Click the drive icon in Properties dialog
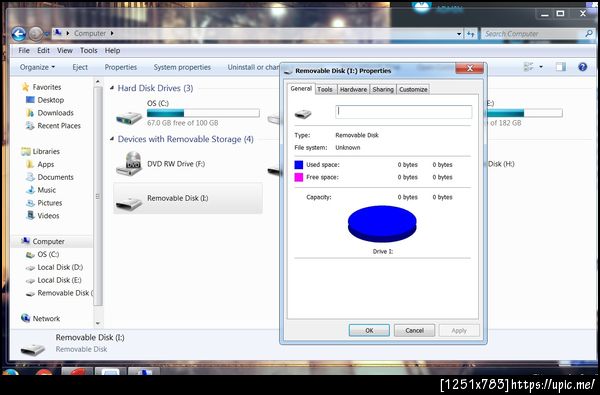Image resolution: width=600 pixels, height=395 pixels. pyautogui.click(x=303, y=114)
